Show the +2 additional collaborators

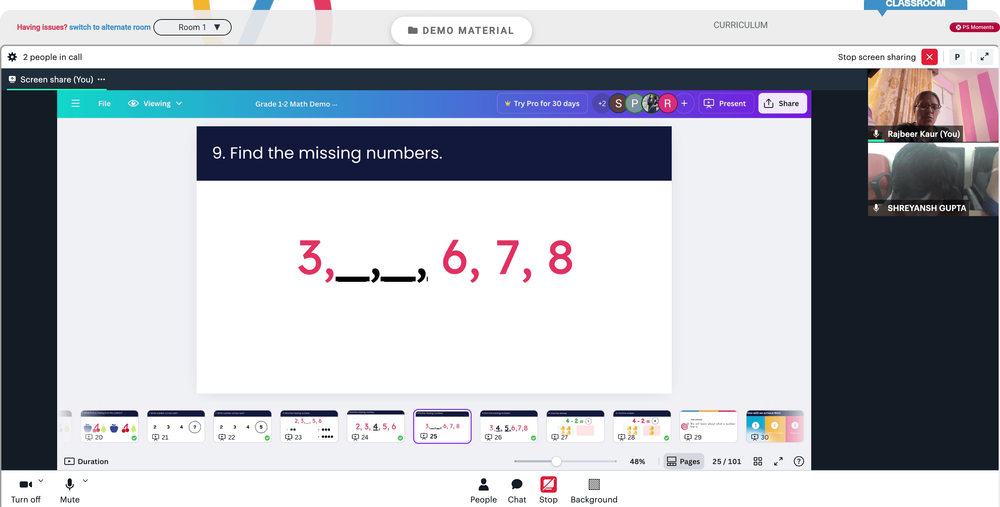[x=601, y=103]
